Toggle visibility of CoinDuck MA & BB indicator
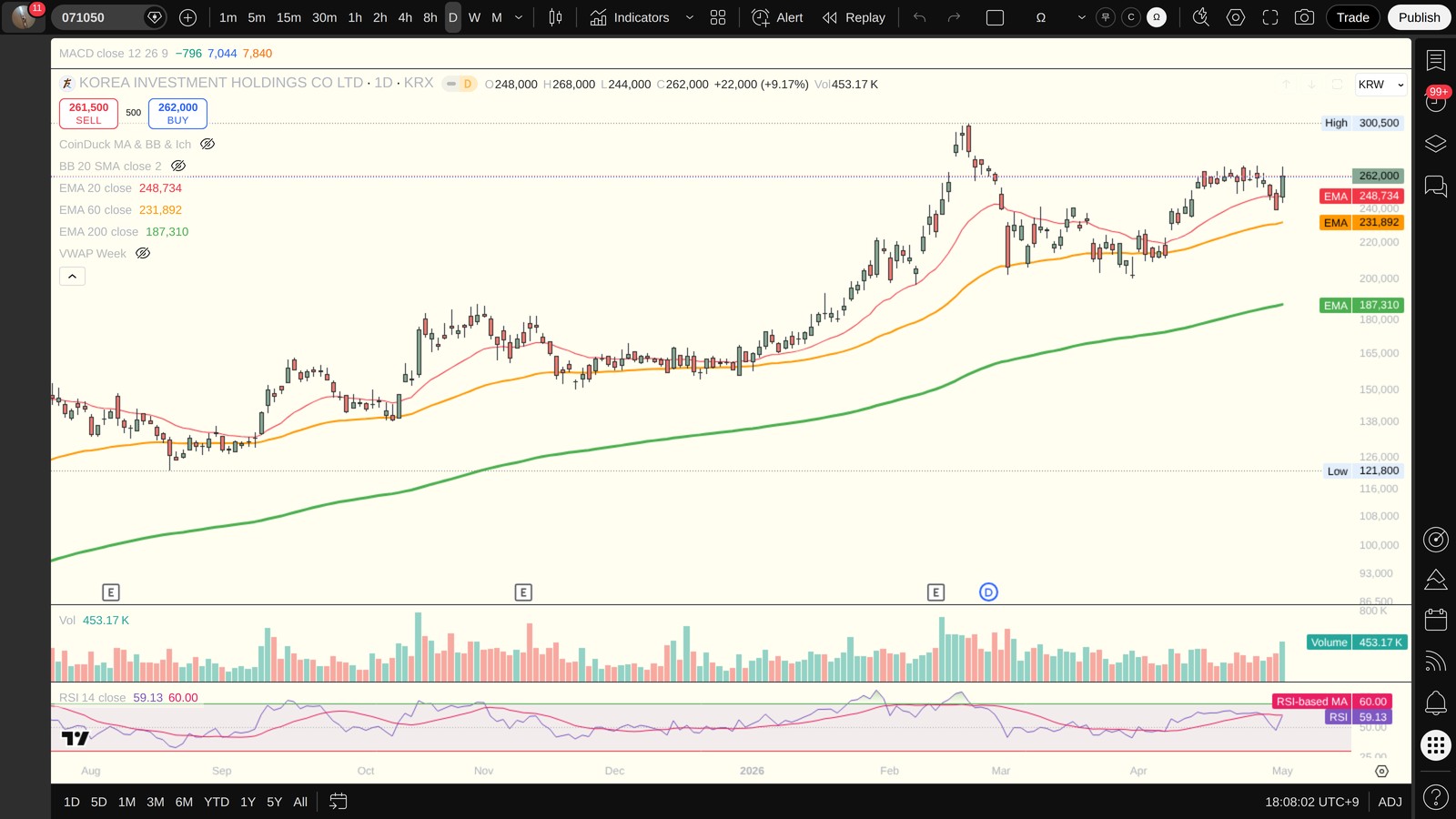Image resolution: width=1456 pixels, height=819 pixels. [207, 144]
